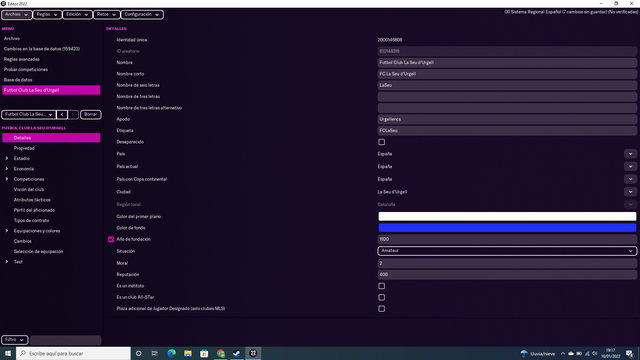The width and height of the screenshot is (640, 360).
Task: Open the País actual dropdown
Action: click(x=630, y=167)
